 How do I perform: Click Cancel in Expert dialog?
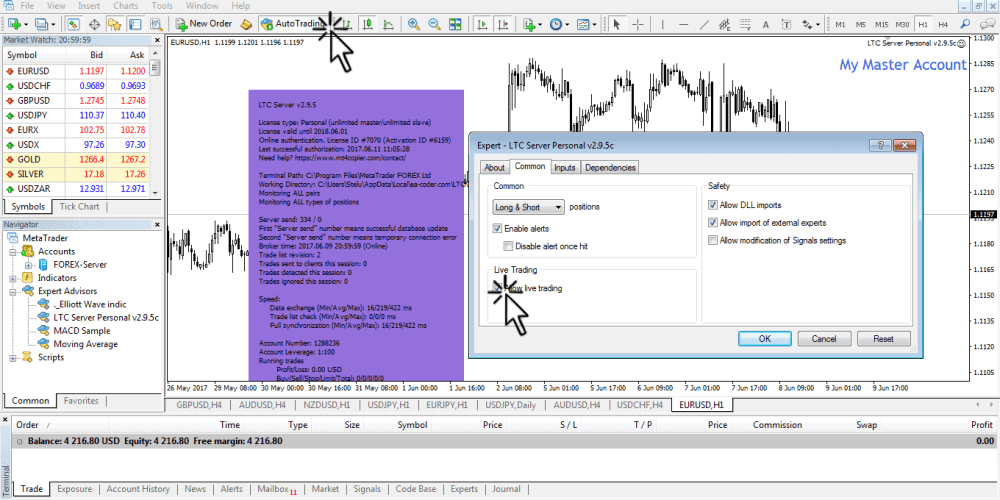825,339
